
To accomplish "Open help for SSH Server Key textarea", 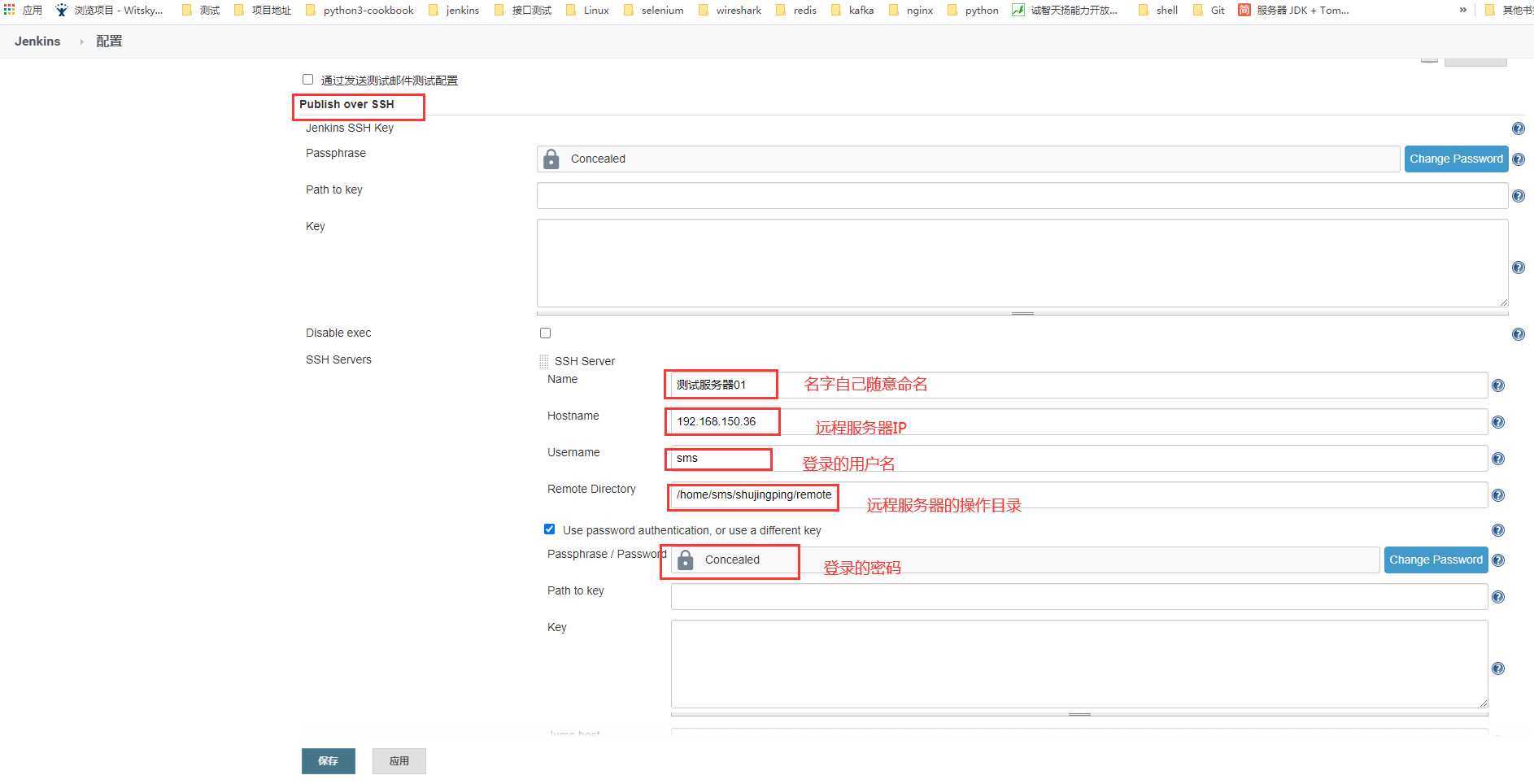I will pos(1497,669).
